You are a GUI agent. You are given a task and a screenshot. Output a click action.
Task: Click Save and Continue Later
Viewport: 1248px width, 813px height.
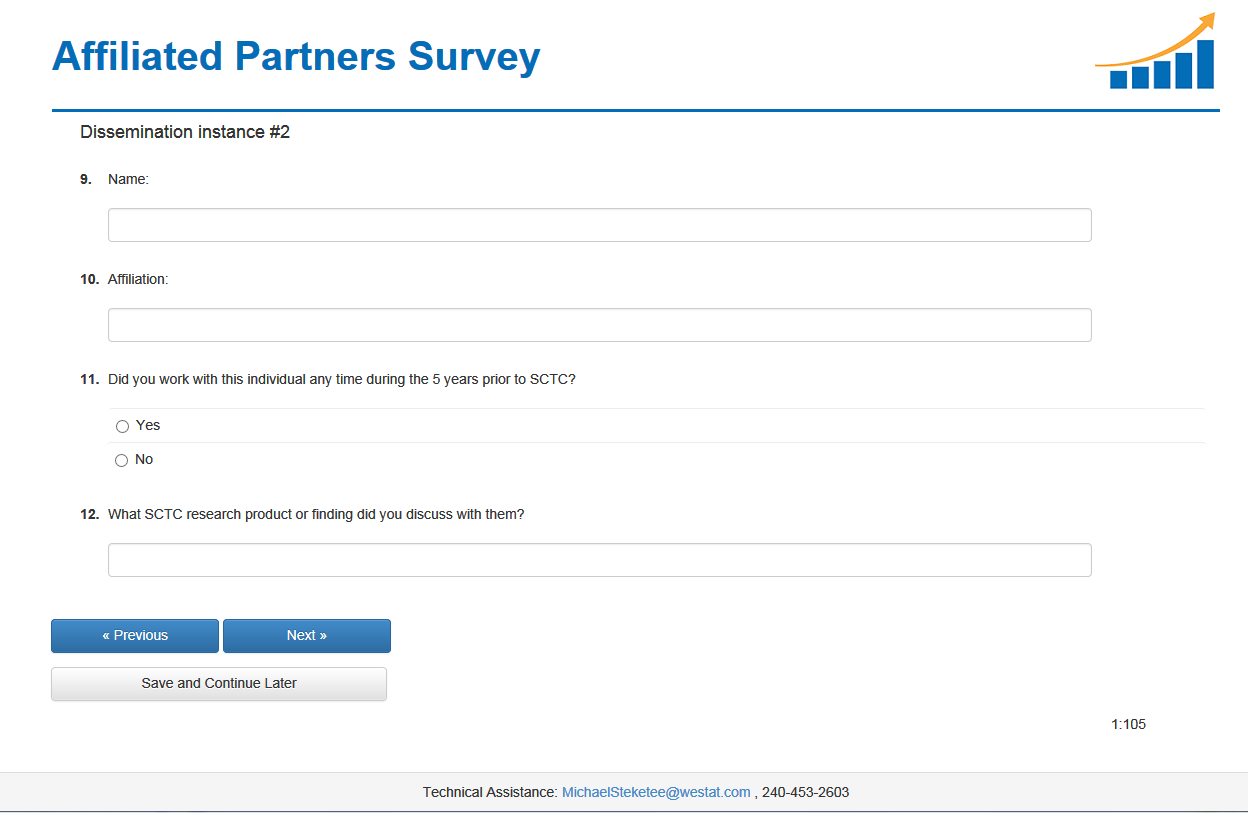pos(219,684)
